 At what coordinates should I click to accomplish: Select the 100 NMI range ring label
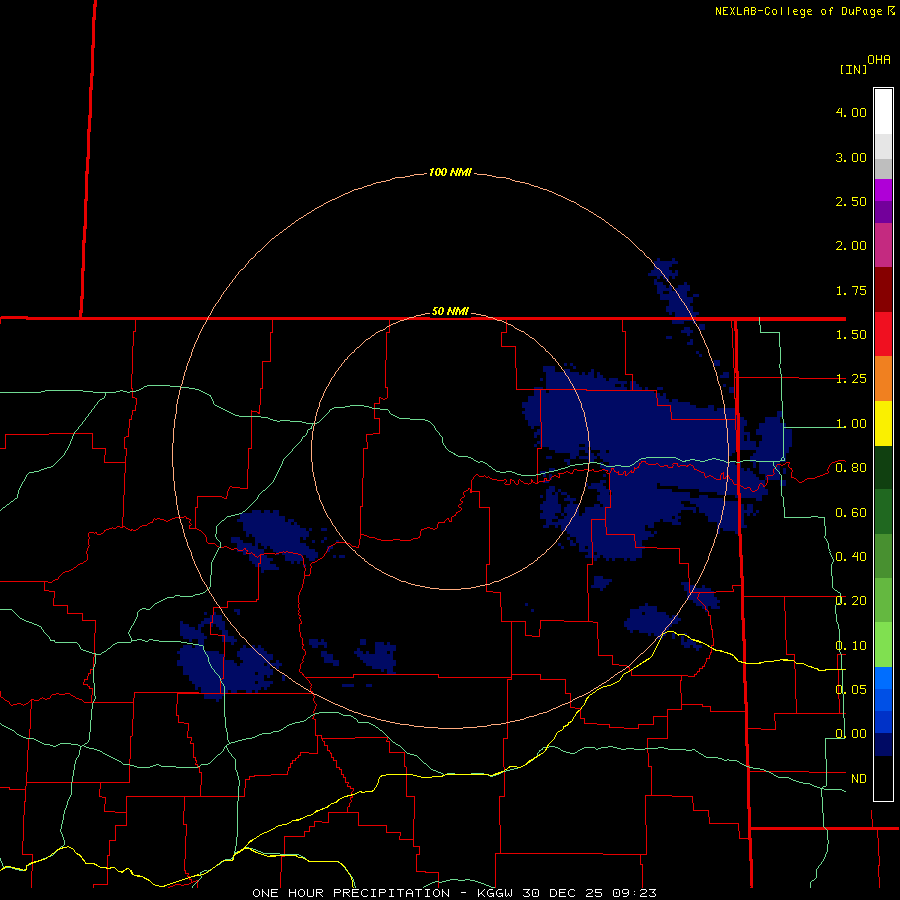pyautogui.click(x=450, y=172)
